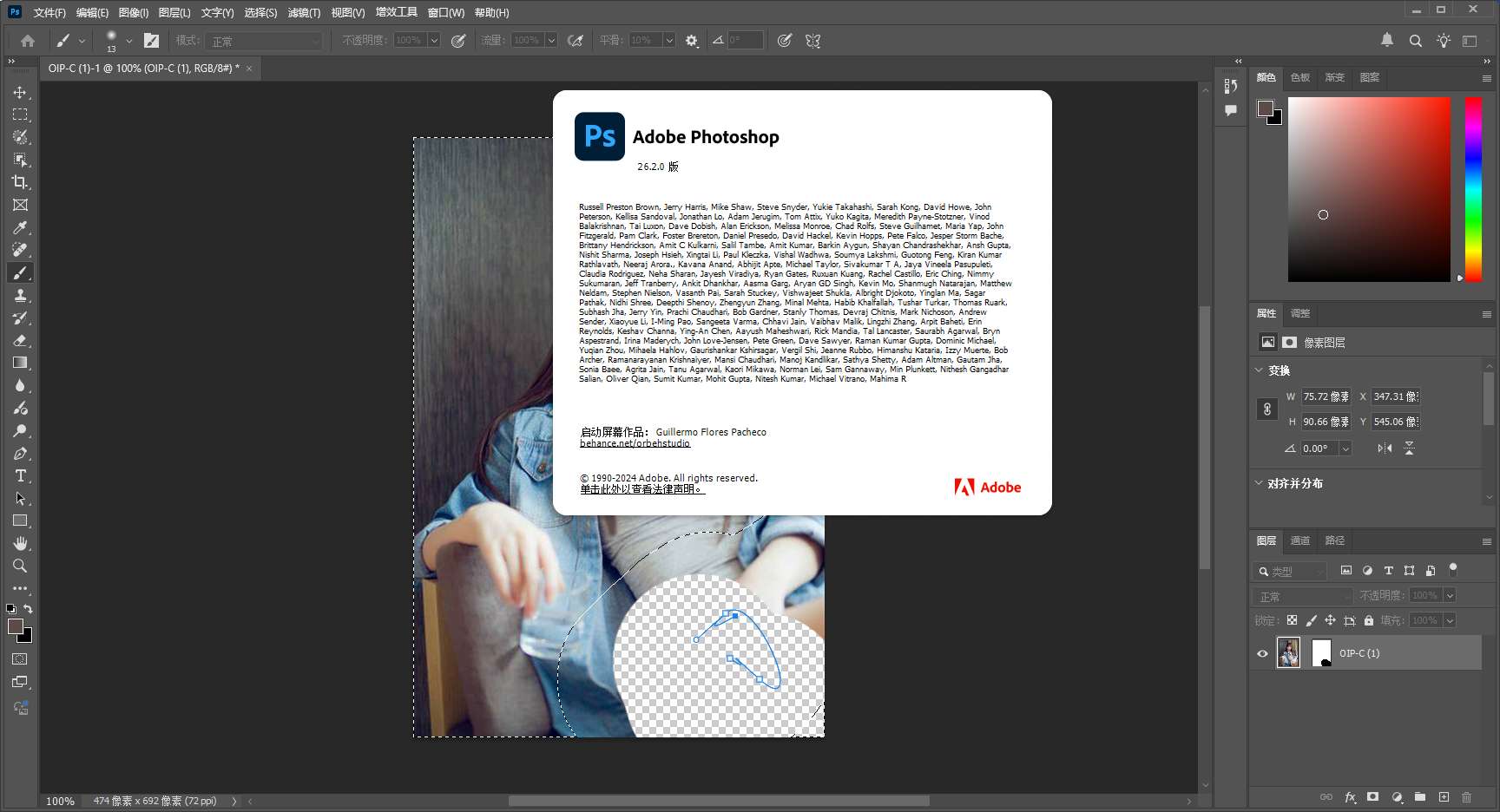
Task: Open brush preset picker arrow
Action: [x=129, y=41]
